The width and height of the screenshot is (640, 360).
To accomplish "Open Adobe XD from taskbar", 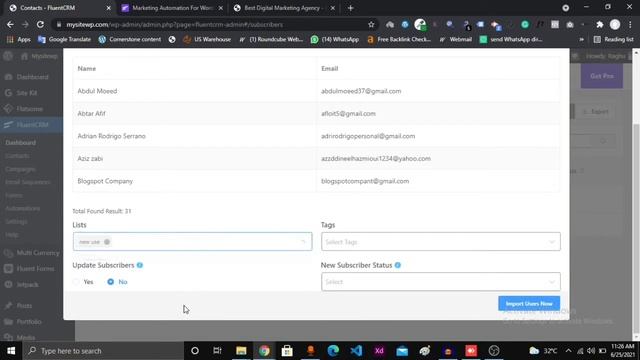I will point(379,351).
